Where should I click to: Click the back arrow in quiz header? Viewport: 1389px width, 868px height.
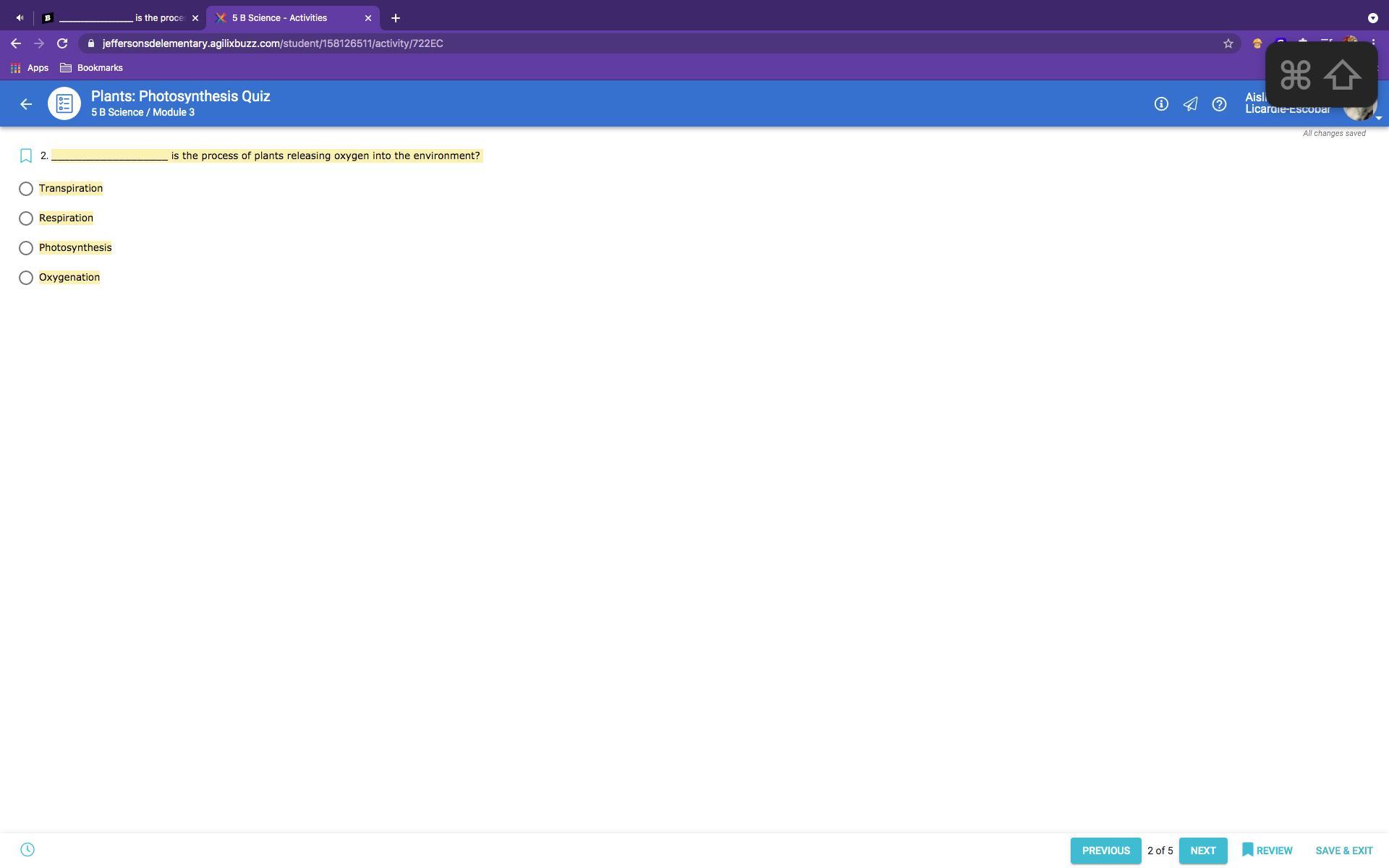click(26, 104)
